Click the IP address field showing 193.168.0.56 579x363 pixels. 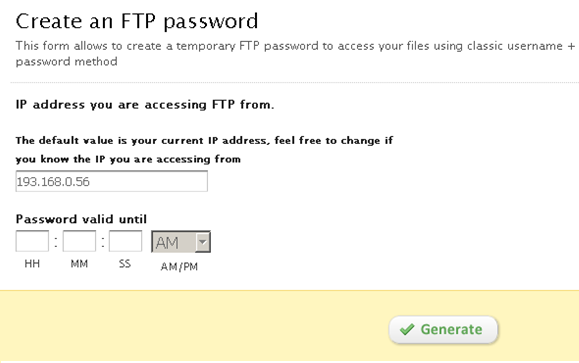pos(112,181)
